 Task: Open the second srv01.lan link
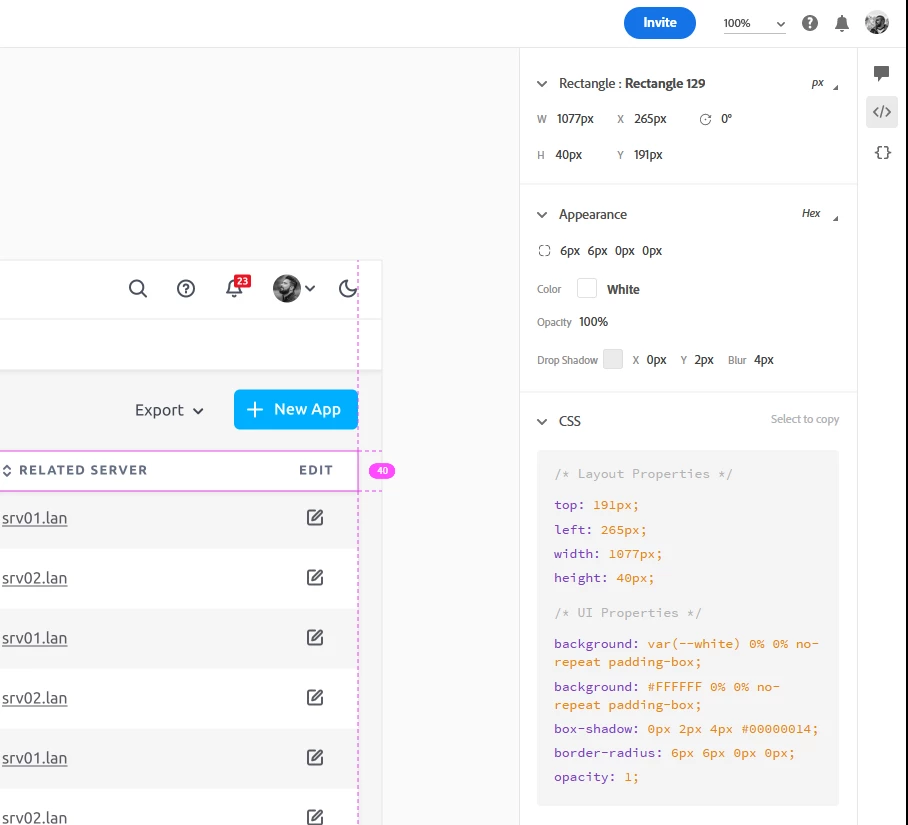click(x=35, y=638)
